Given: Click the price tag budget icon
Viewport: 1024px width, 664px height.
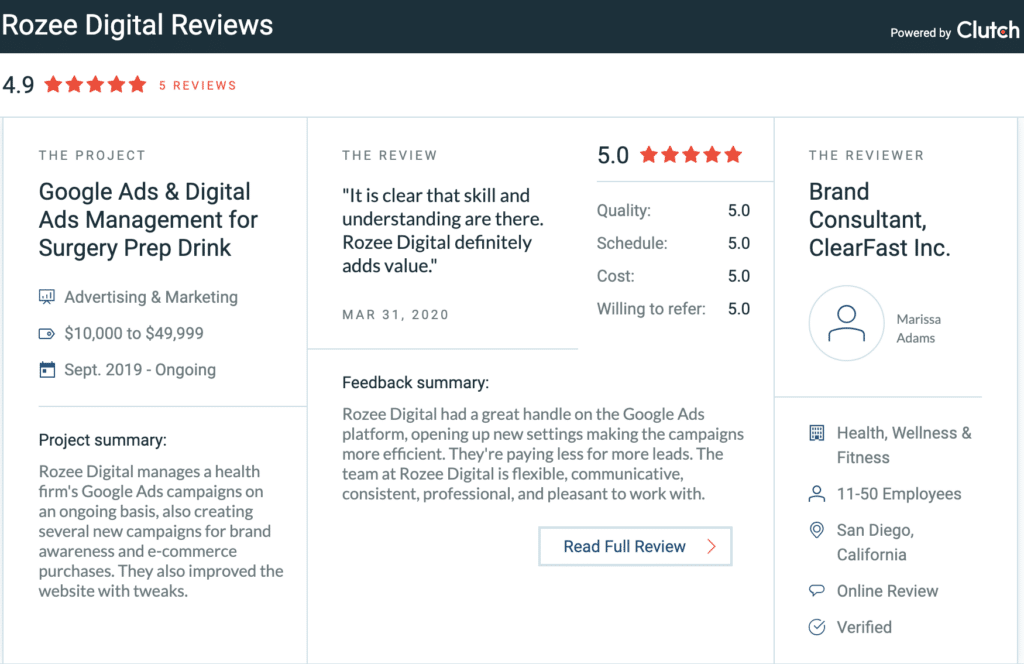Looking at the screenshot, I should (46, 333).
